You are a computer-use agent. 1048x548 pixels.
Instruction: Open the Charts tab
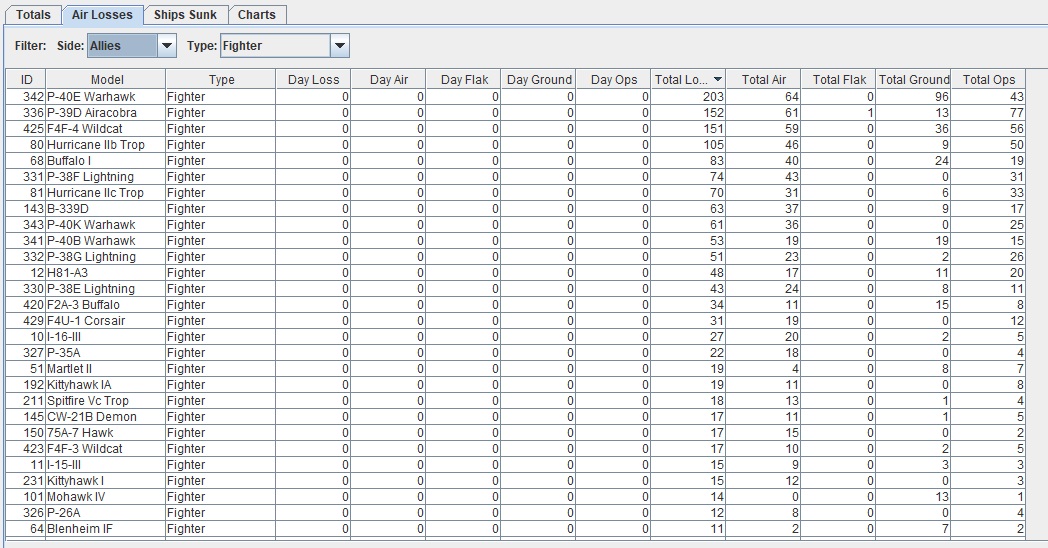click(x=257, y=15)
